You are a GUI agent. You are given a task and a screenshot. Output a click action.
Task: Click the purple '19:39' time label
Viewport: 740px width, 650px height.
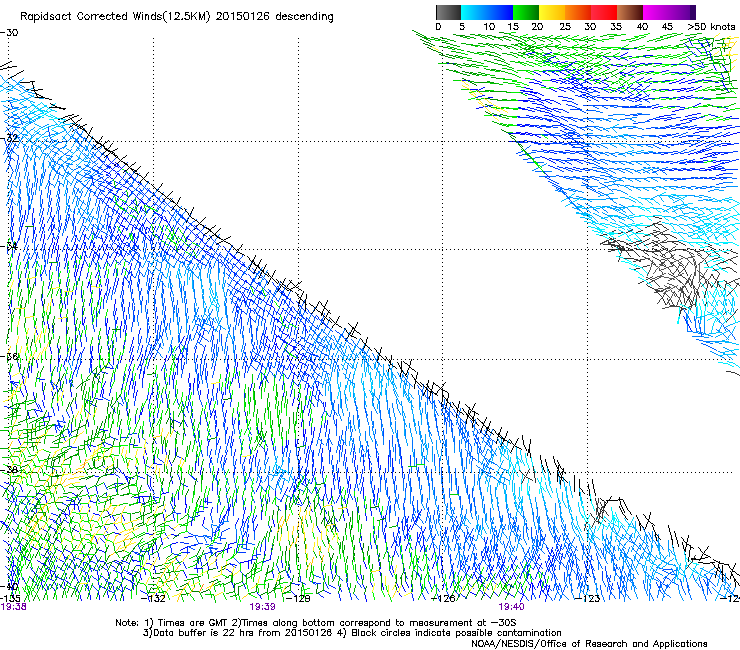pos(262,607)
